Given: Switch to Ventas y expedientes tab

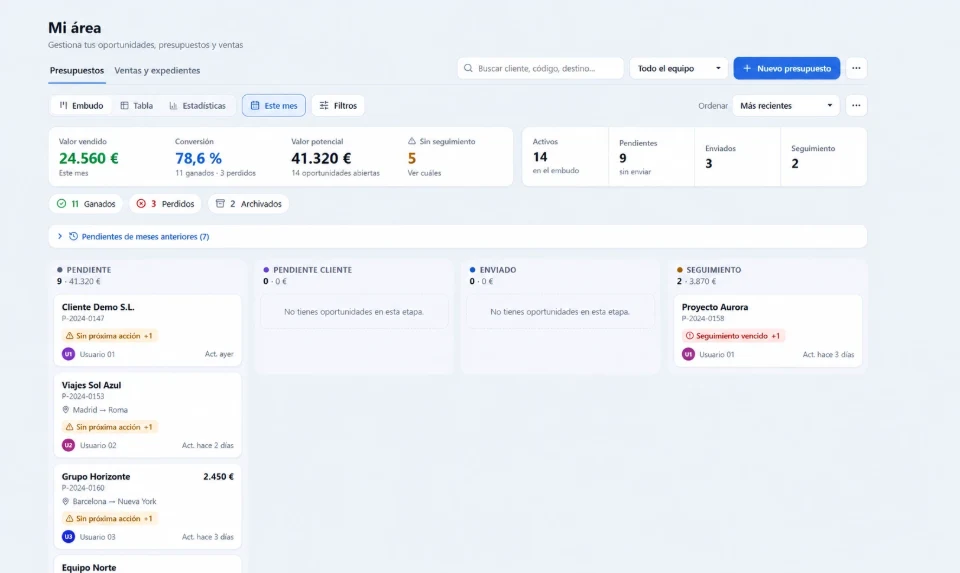Looking at the screenshot, I should pos(157,70).
